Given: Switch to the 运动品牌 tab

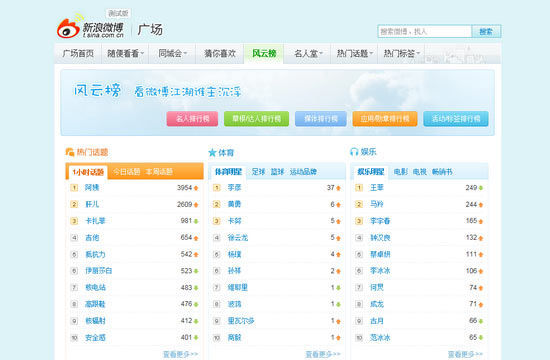Looking at the screenshot, I should tap(303, 172).
